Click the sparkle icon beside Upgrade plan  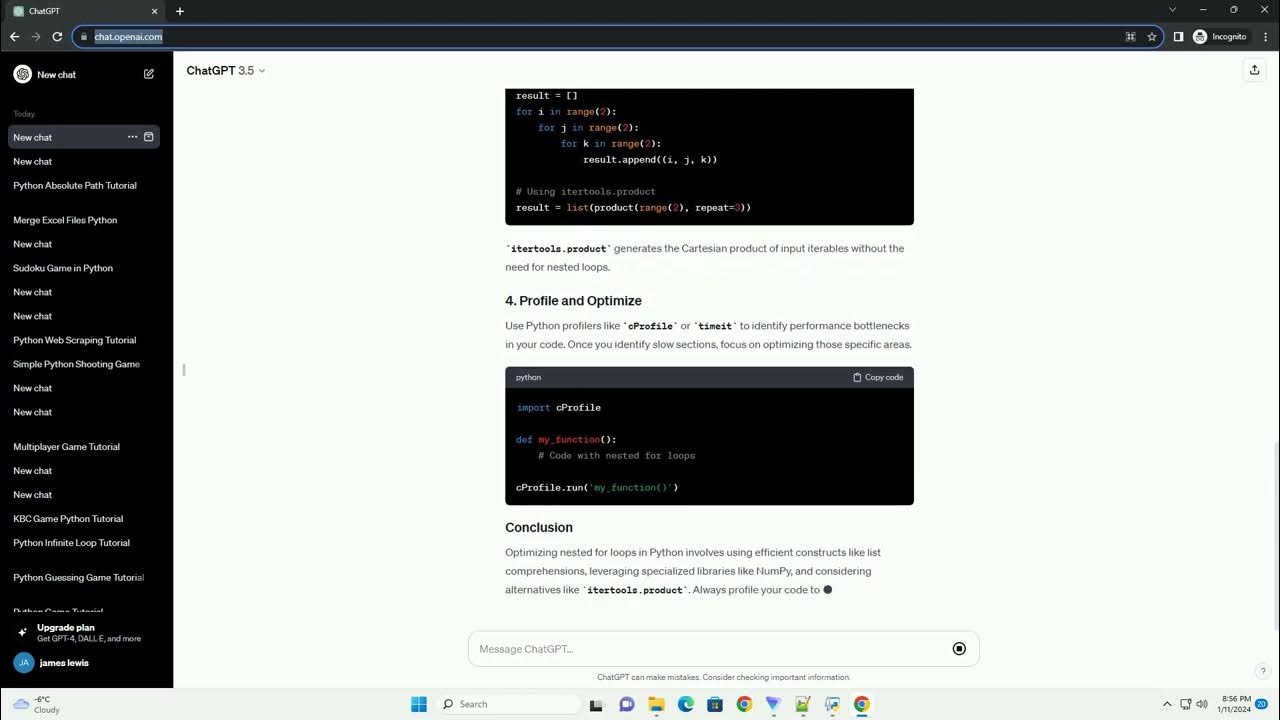click(23, 632)
